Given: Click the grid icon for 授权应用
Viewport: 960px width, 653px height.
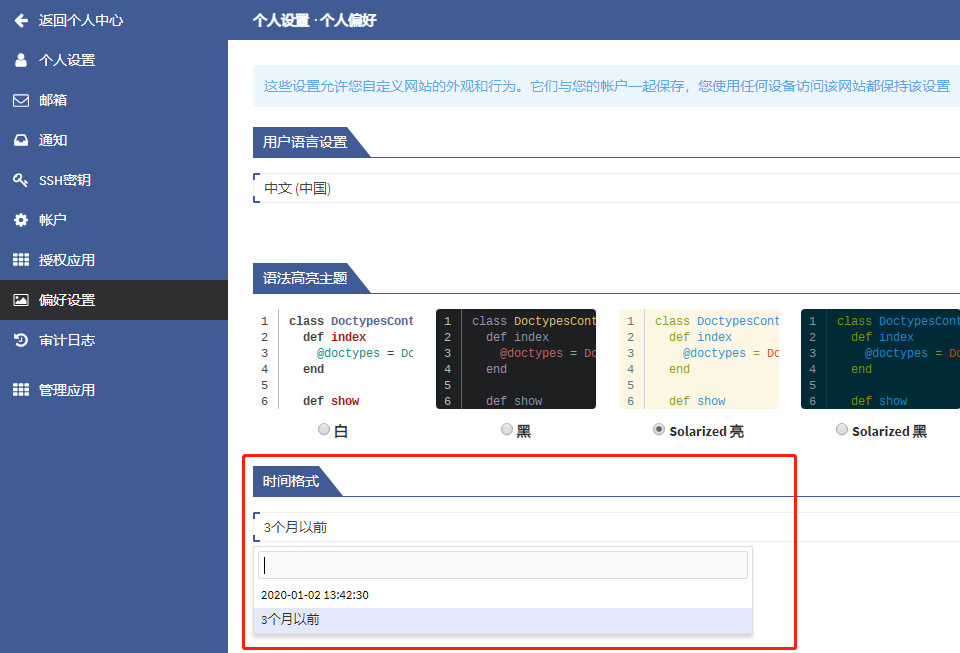Looking at the screenshot, I should (21, 260).
